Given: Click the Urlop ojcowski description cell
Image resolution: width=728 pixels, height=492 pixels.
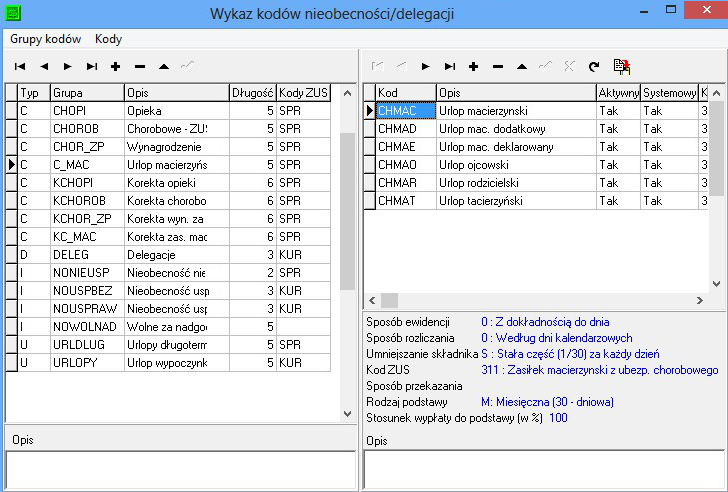Looking at the screenshot, I should (x=516, y=165).
